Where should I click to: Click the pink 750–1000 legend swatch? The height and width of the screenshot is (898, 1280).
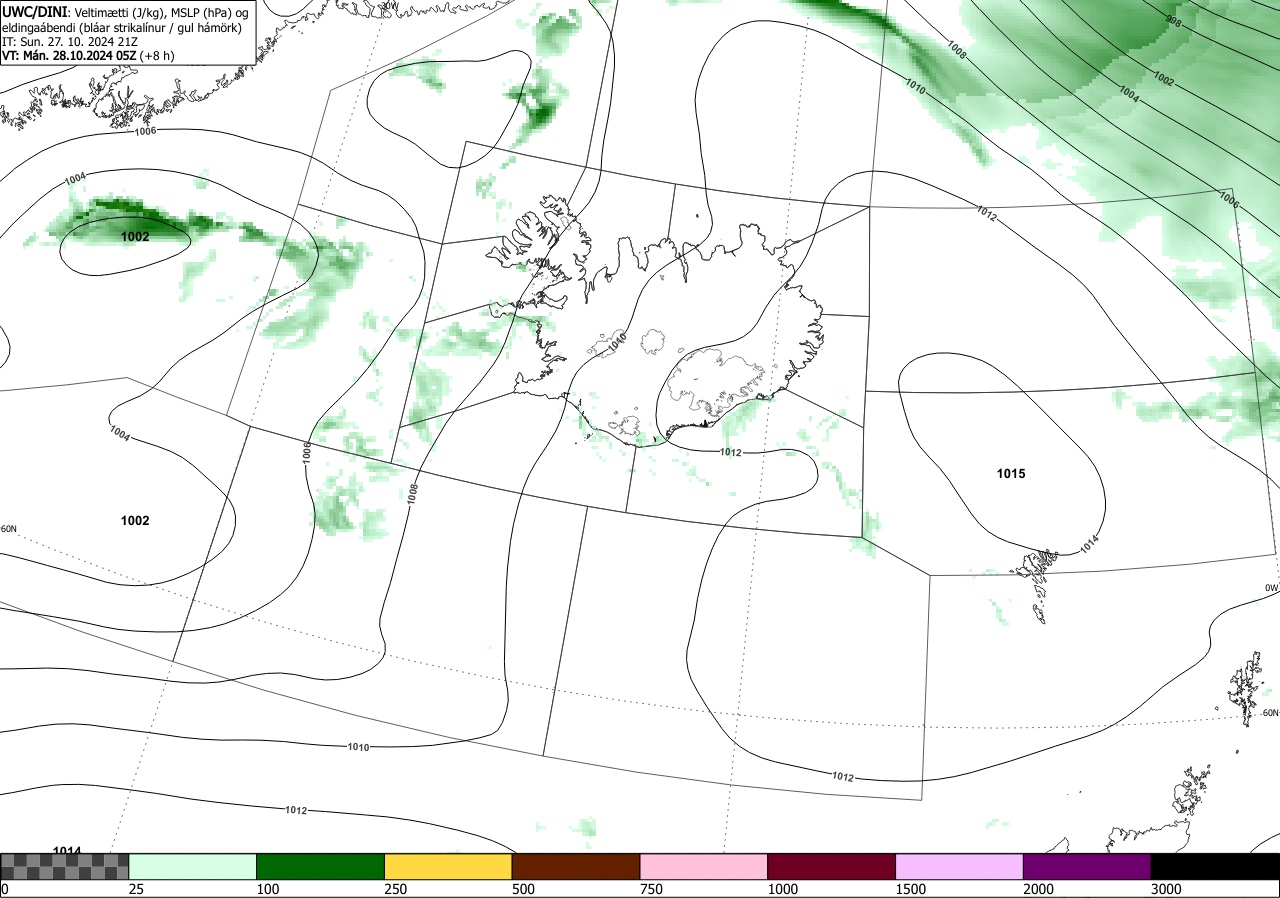pos(704,866)
